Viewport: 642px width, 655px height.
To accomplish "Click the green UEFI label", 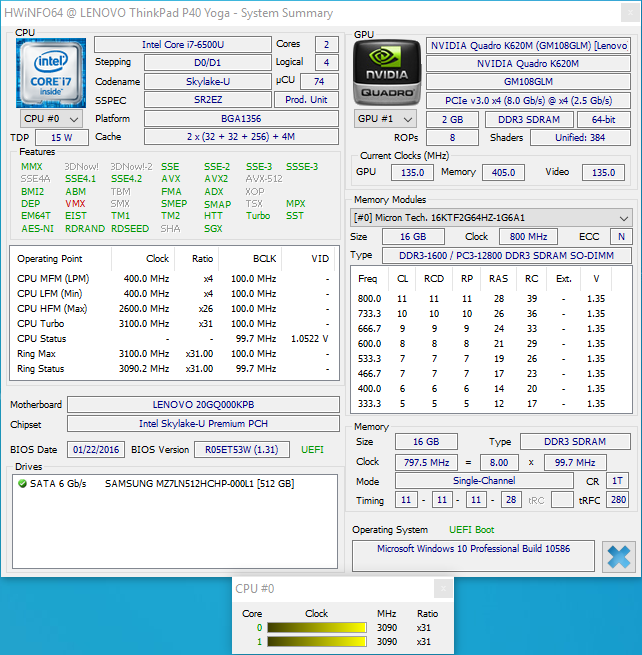I will click(x=312, y=449).
